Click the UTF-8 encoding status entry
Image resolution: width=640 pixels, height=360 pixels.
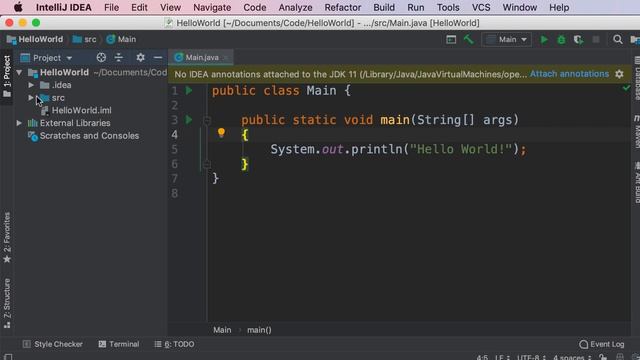click(x=531, y=357)
